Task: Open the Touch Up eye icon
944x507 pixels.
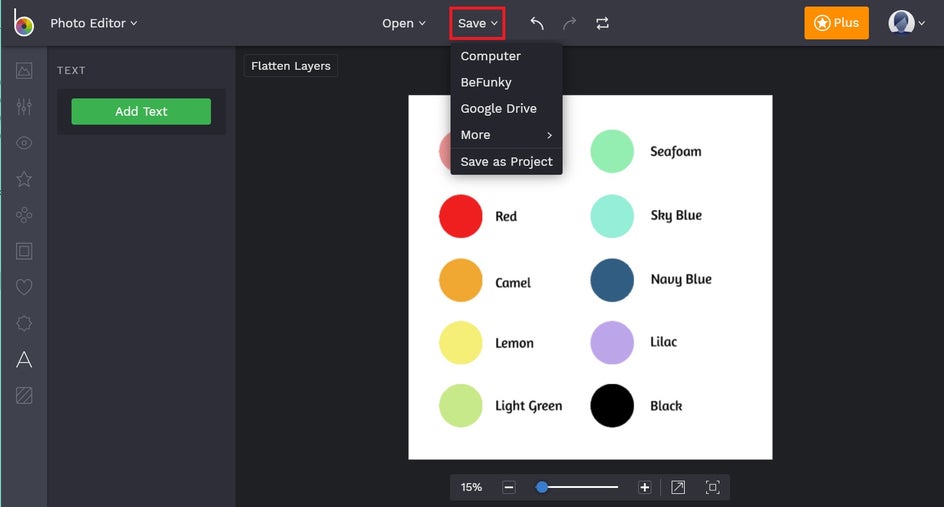Action: point(24,143)
